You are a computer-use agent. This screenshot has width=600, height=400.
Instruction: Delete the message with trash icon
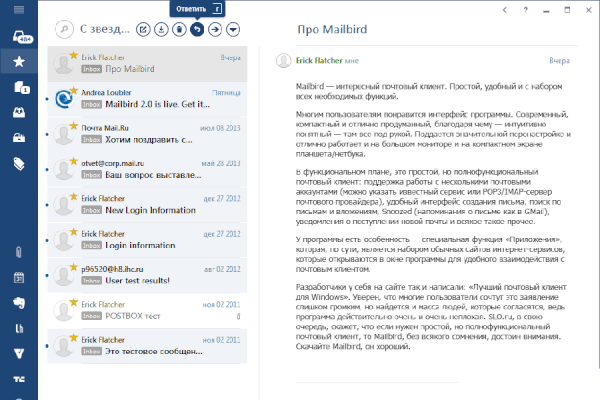tap(179, 29)
